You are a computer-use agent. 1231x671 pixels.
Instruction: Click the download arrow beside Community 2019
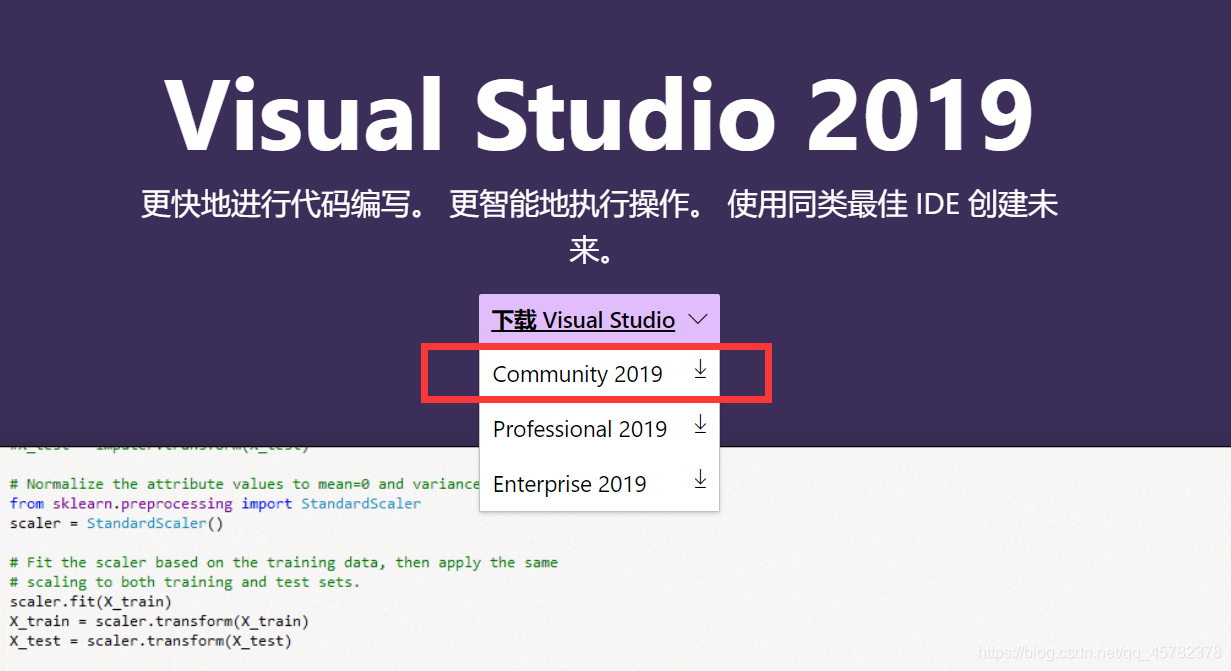click(700, 371)
